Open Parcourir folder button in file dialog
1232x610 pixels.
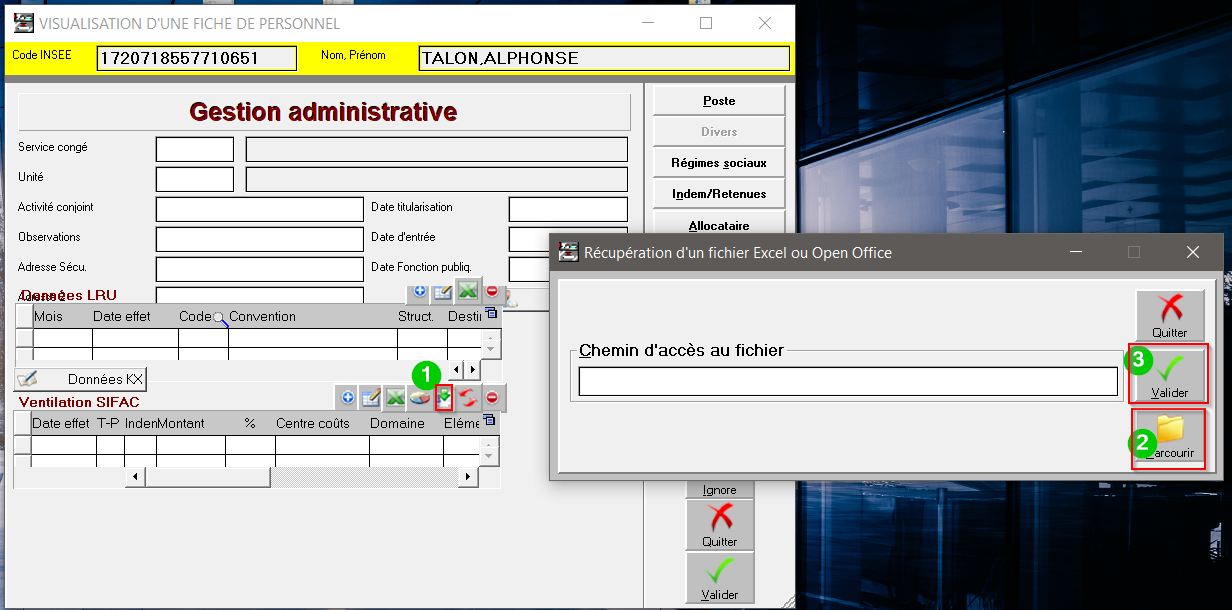[1169, 438]
